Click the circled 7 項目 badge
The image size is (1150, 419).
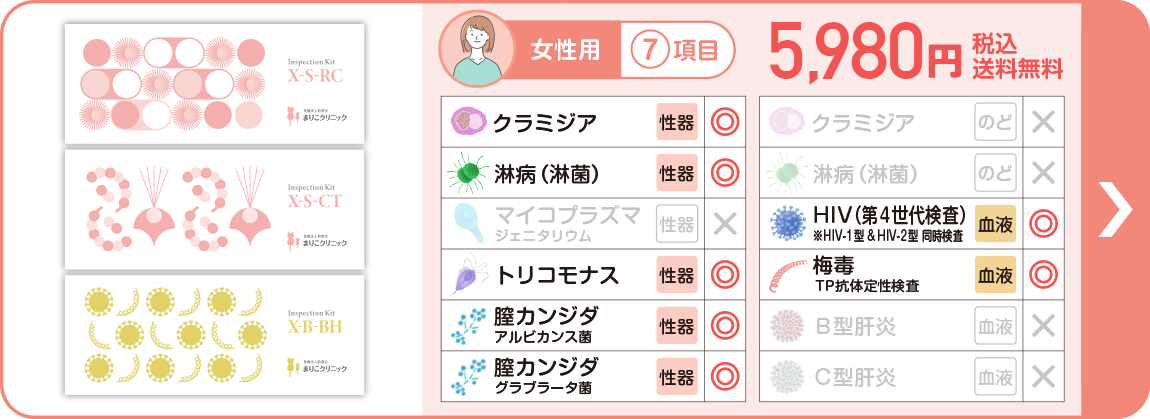[x=677, y=50]
